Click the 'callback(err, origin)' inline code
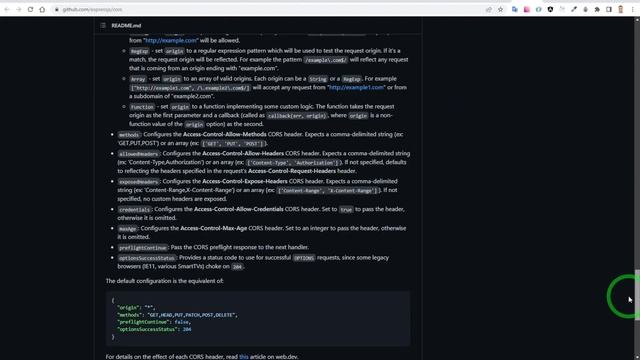The image size is (640, 360). coord(297,116)
